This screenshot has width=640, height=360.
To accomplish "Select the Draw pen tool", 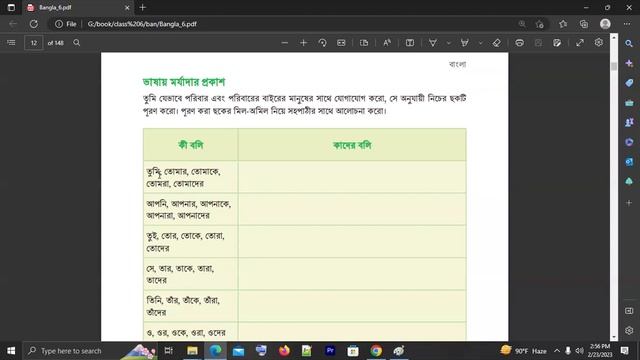I will click(433, 43).
